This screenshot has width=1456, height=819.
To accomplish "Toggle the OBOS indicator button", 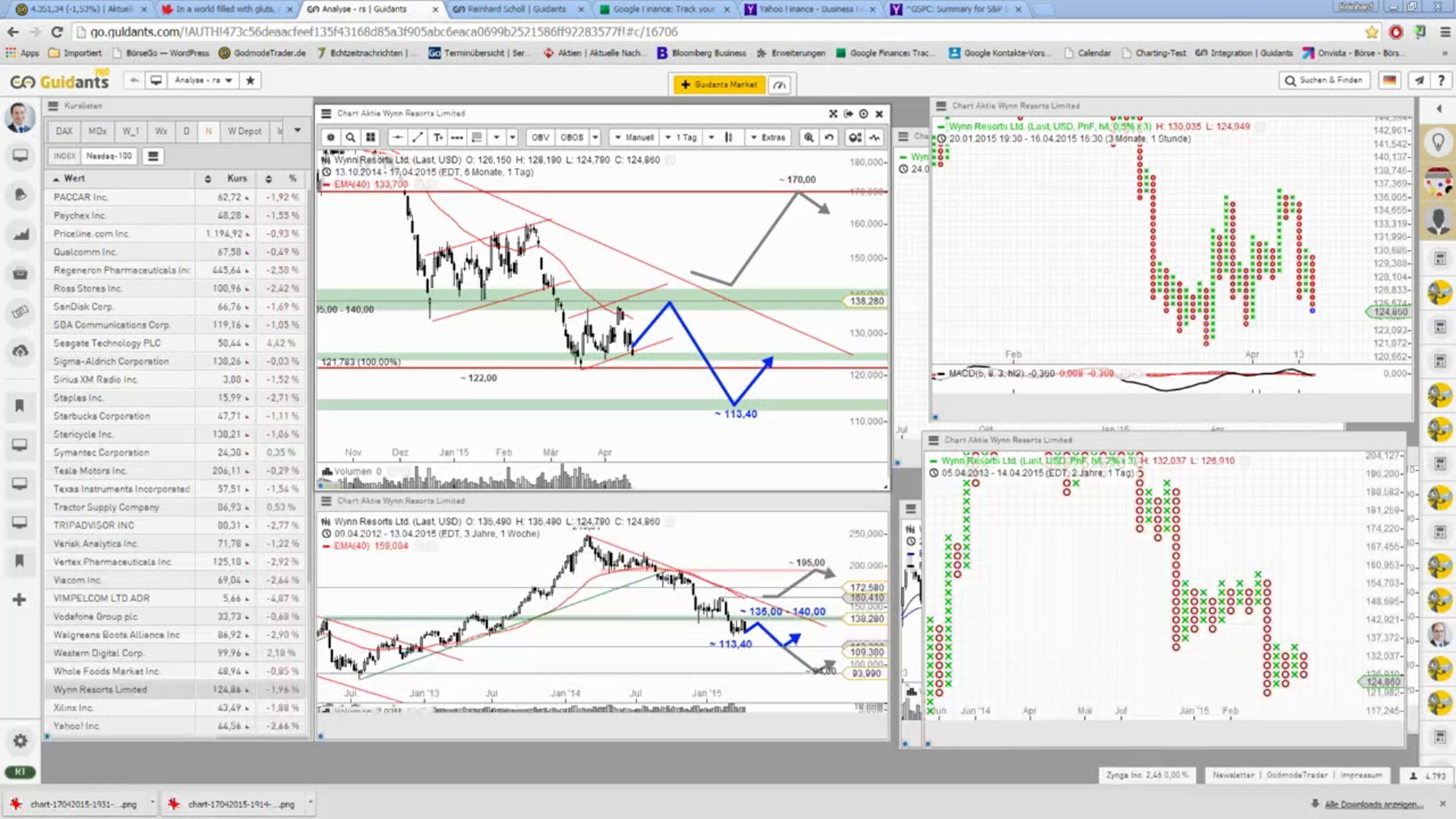I will coord(571,138).
